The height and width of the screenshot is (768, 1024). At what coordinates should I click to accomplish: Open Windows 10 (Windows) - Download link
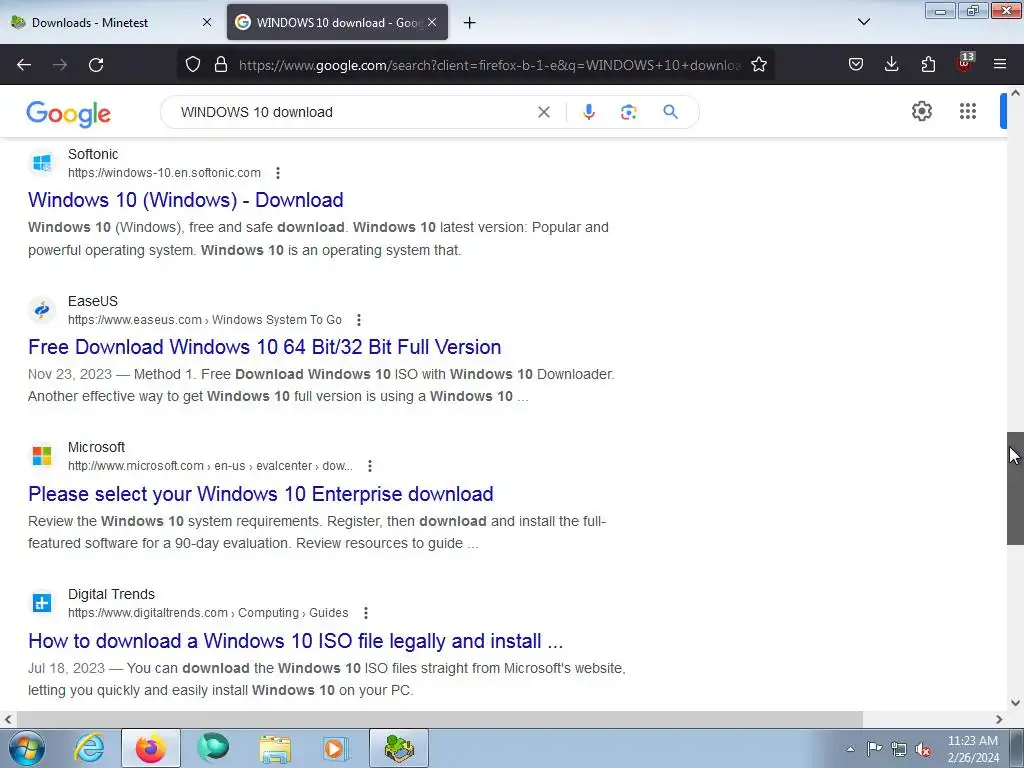click(185, 200)
